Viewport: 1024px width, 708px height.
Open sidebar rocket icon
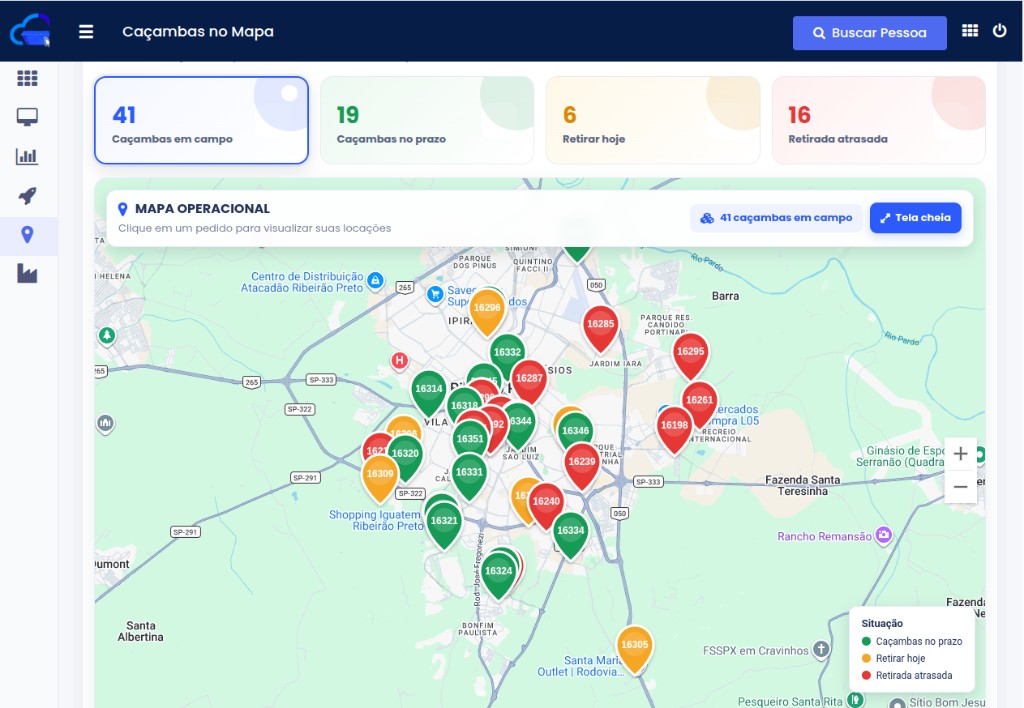click(27, 195)
